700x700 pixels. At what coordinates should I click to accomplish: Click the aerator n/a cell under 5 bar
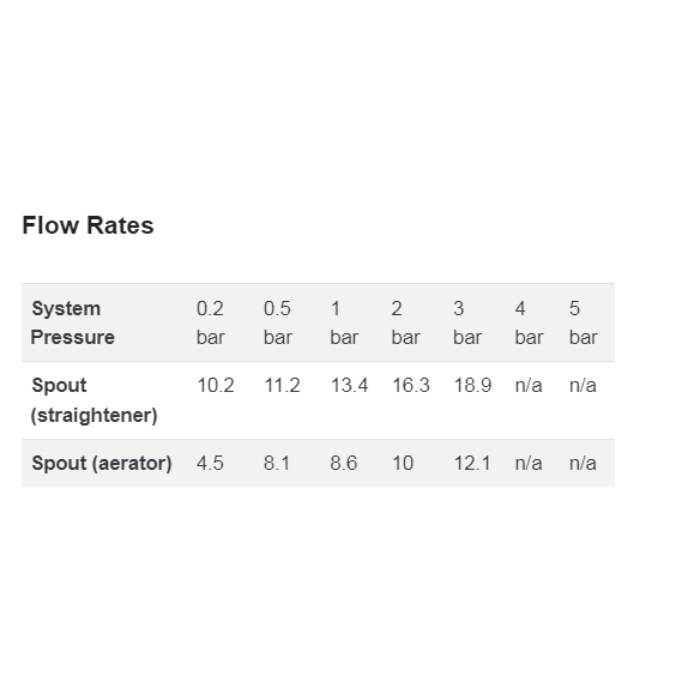(583, 463)
